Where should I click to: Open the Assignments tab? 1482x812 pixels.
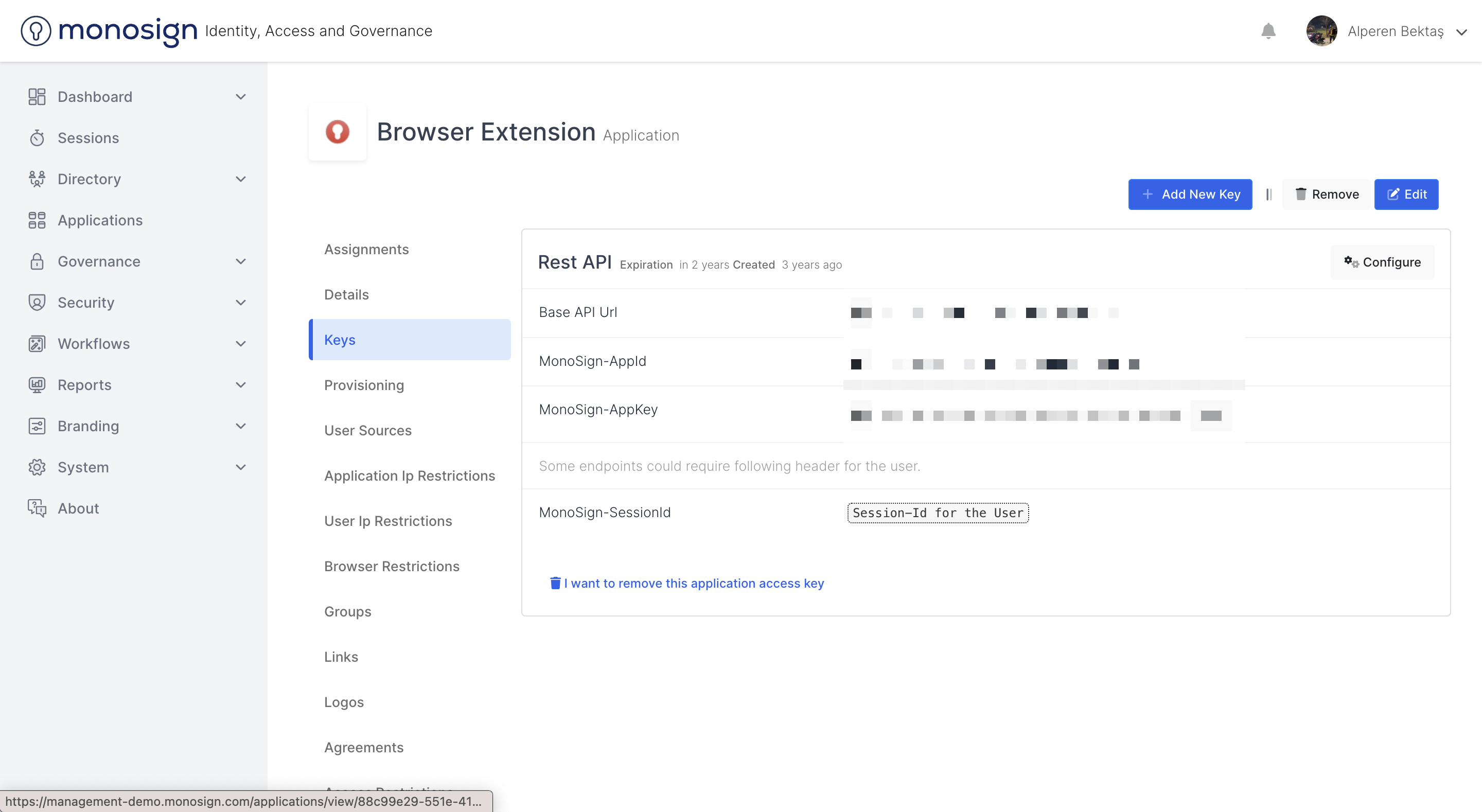click(366, 249)
